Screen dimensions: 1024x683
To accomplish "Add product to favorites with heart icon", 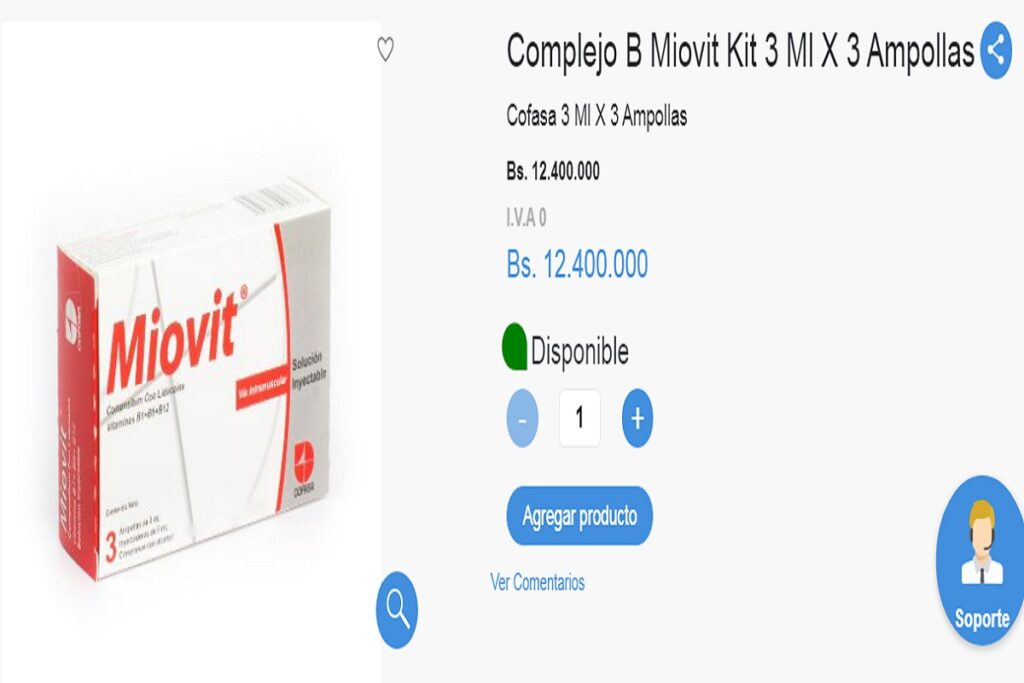I will point(385,50).
